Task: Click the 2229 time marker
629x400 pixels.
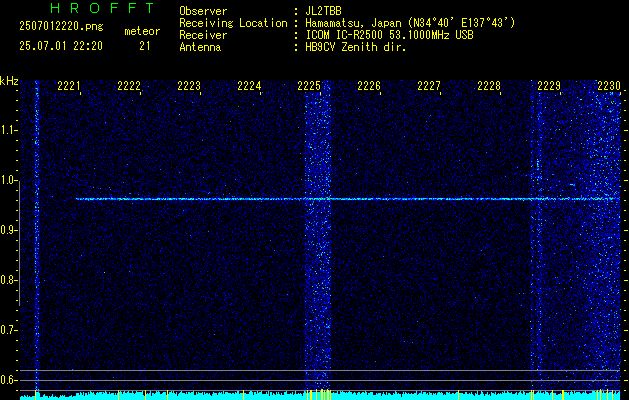Action: [x=549, y=85]
